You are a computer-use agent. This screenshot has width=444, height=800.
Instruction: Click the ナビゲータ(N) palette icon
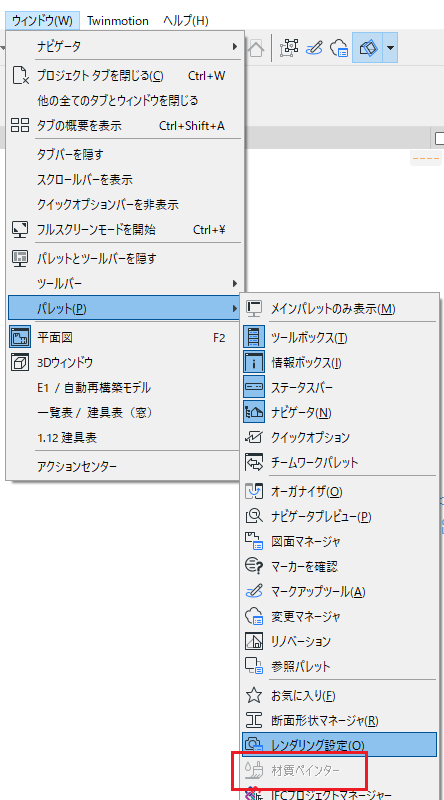click(254, 412)
